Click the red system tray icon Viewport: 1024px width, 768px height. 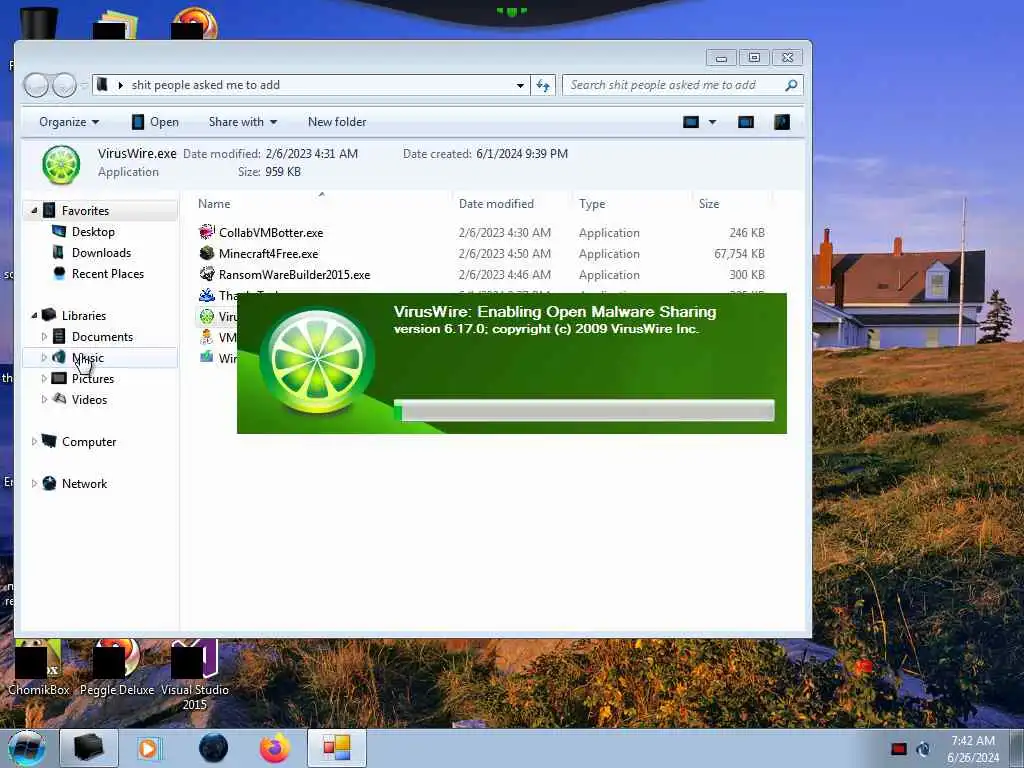tap(899, 749)
